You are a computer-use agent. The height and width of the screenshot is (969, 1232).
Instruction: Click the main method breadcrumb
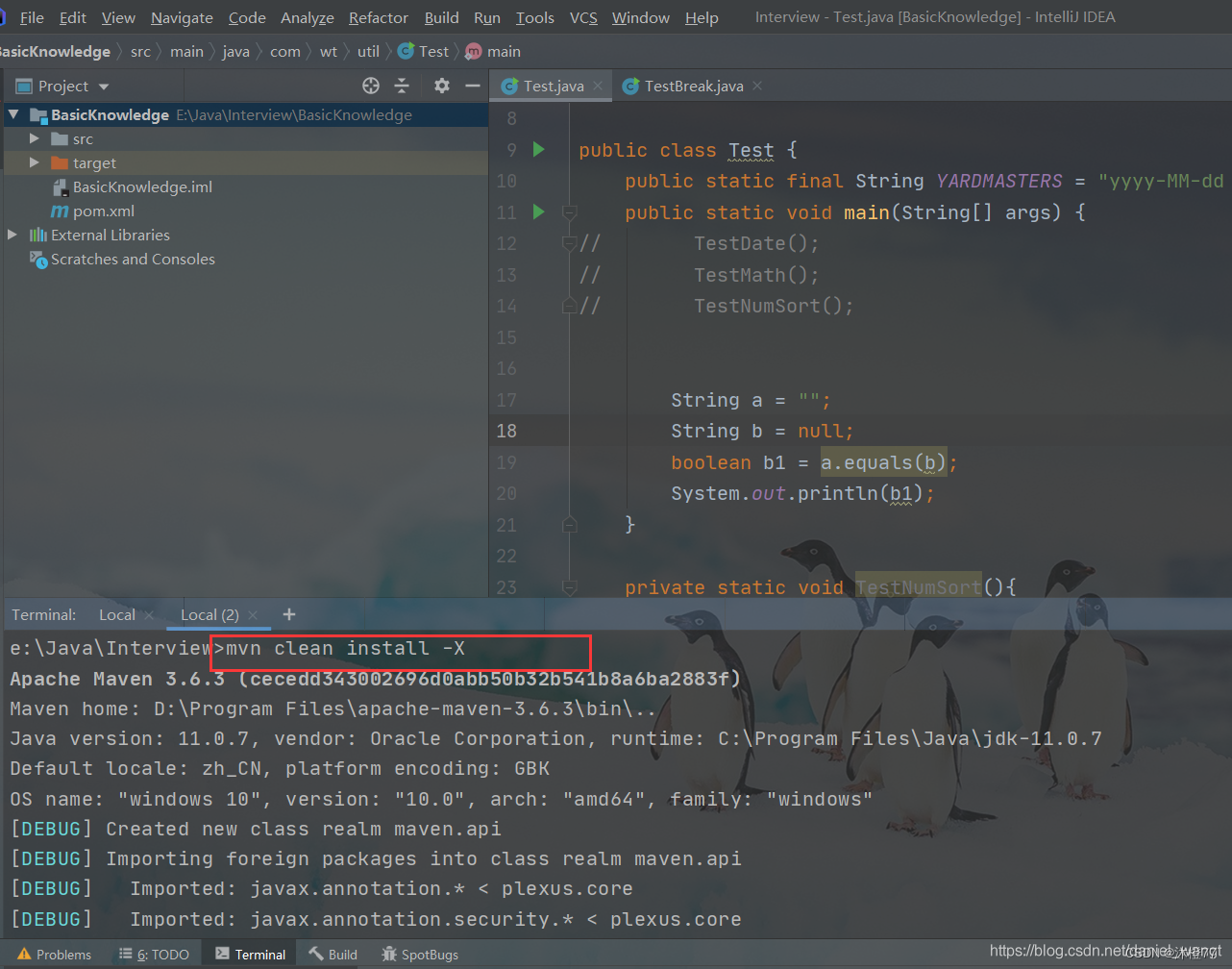[x=493, y=52]
